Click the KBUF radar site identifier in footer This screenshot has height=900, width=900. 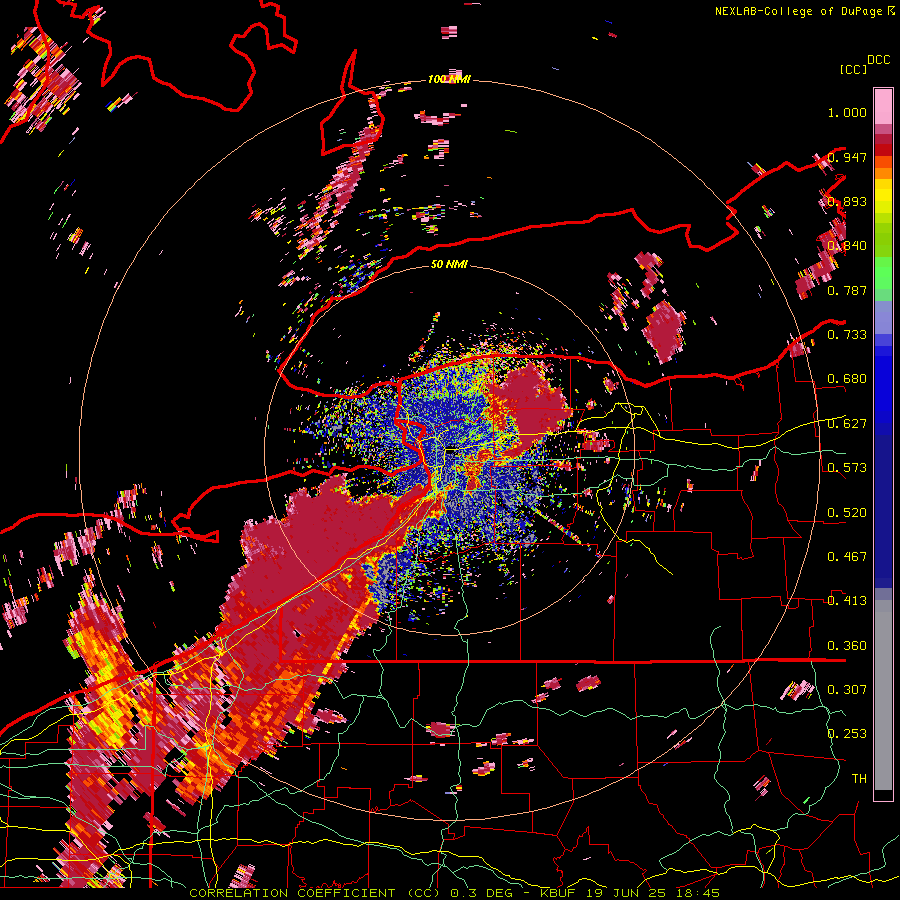(x=559, y=893)
